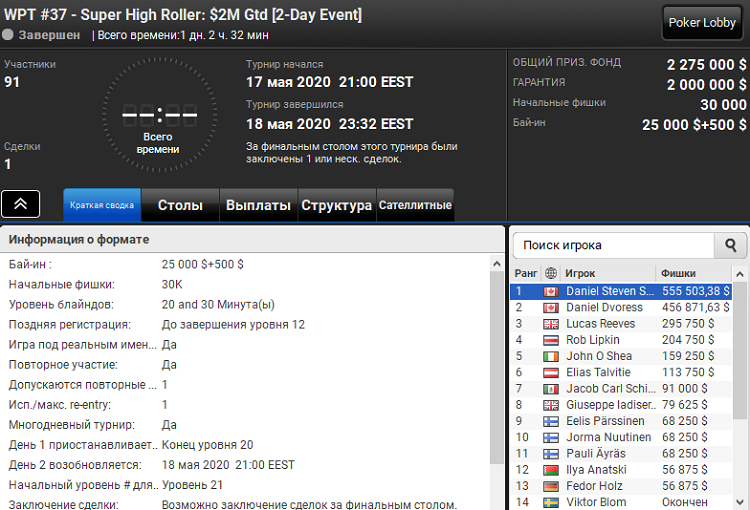Click the Участники count 91

[x=12, y=82]
